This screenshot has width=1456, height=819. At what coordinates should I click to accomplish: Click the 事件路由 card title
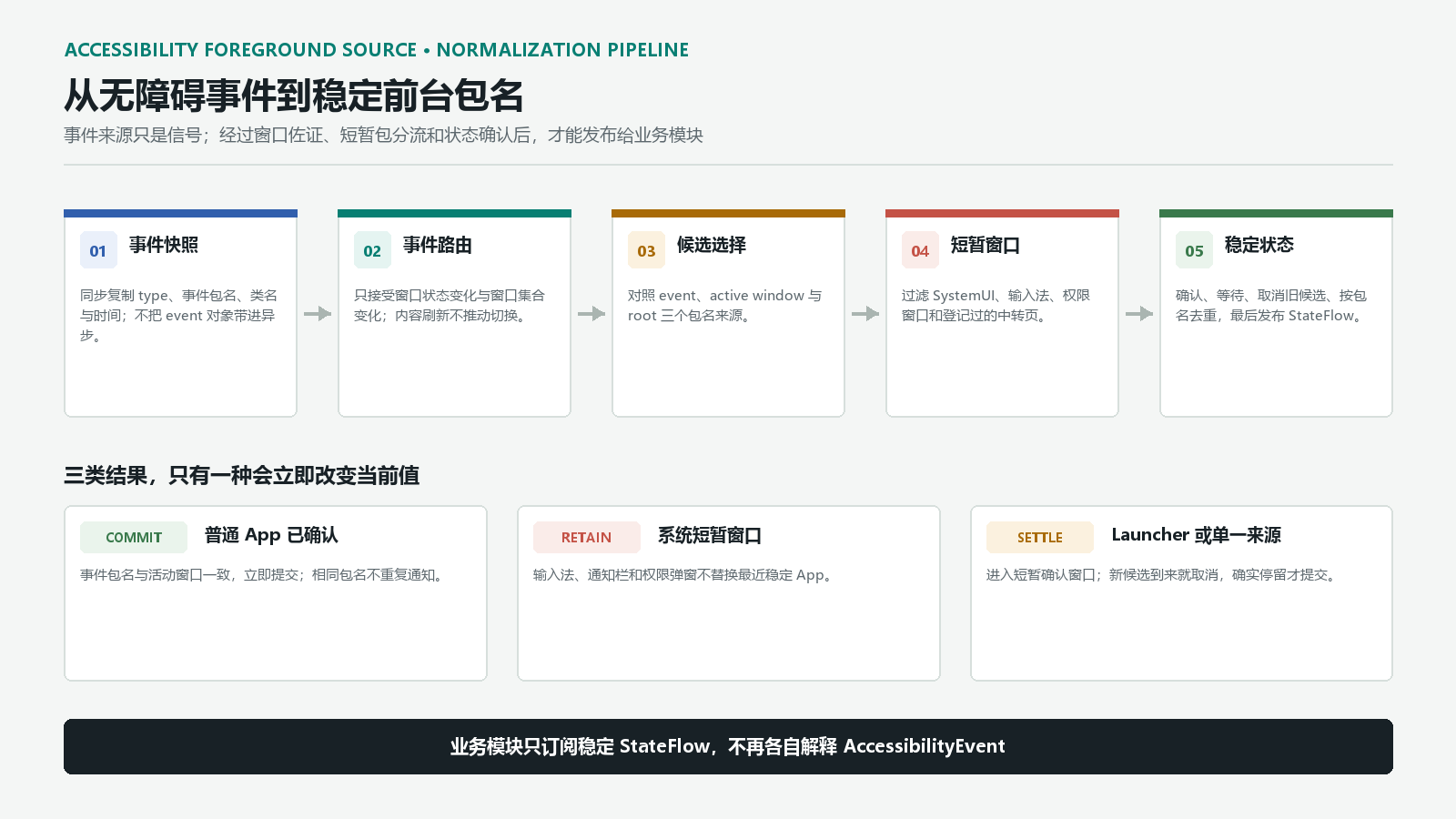point(438,245)
